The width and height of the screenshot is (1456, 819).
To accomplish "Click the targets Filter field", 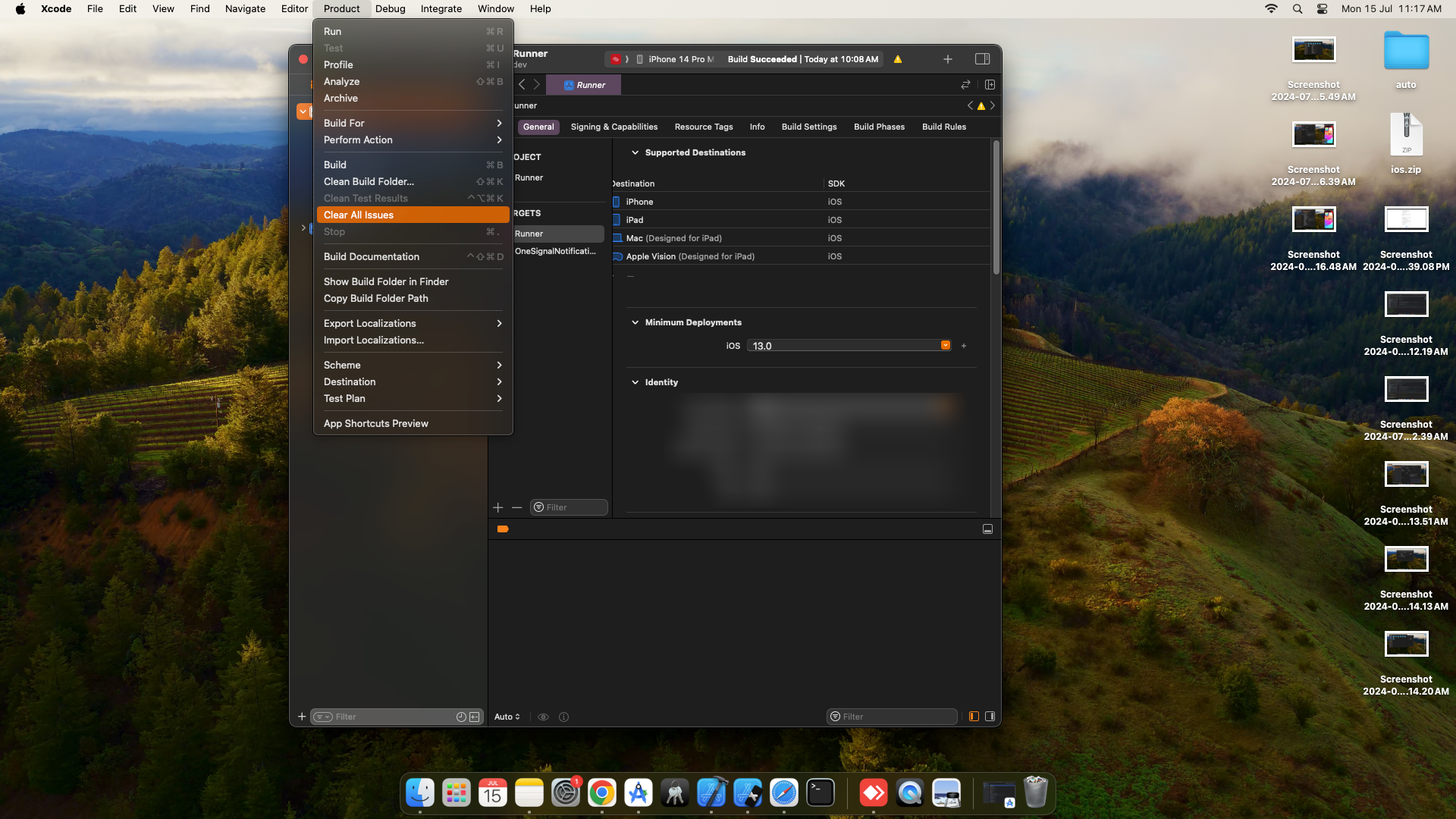I will pyautogui.click(x=570, y=507).
